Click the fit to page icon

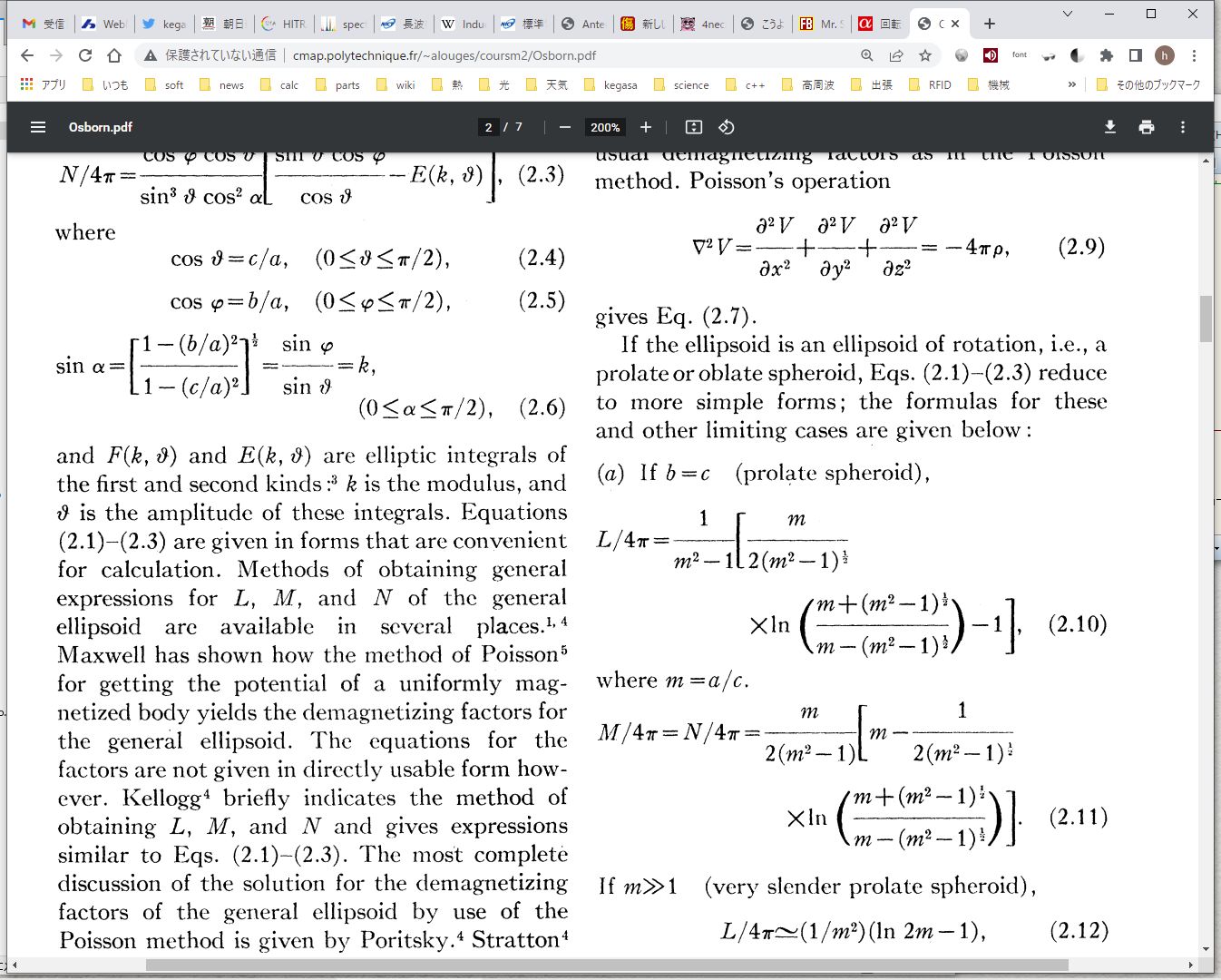[694, 127]
